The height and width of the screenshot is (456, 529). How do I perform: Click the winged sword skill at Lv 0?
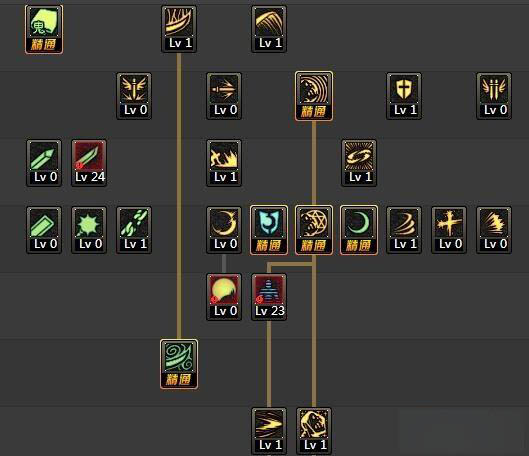[134, 96]
